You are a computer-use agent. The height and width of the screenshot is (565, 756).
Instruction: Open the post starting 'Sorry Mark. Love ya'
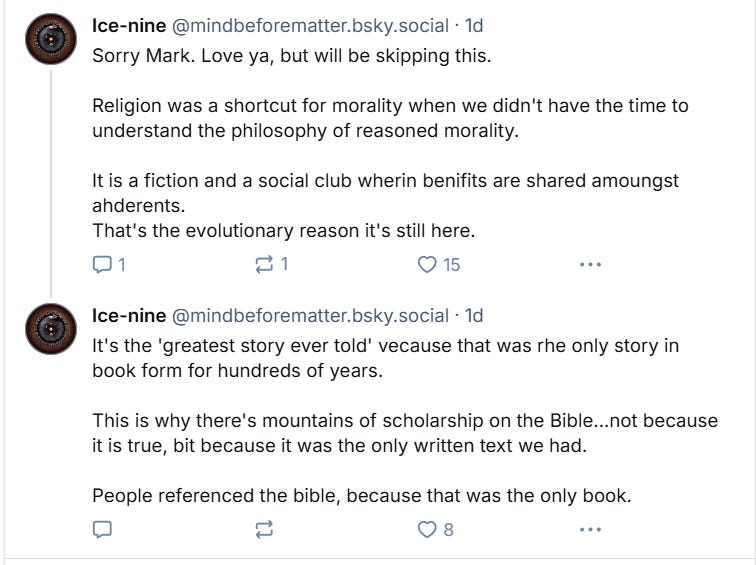pos(291,55)
